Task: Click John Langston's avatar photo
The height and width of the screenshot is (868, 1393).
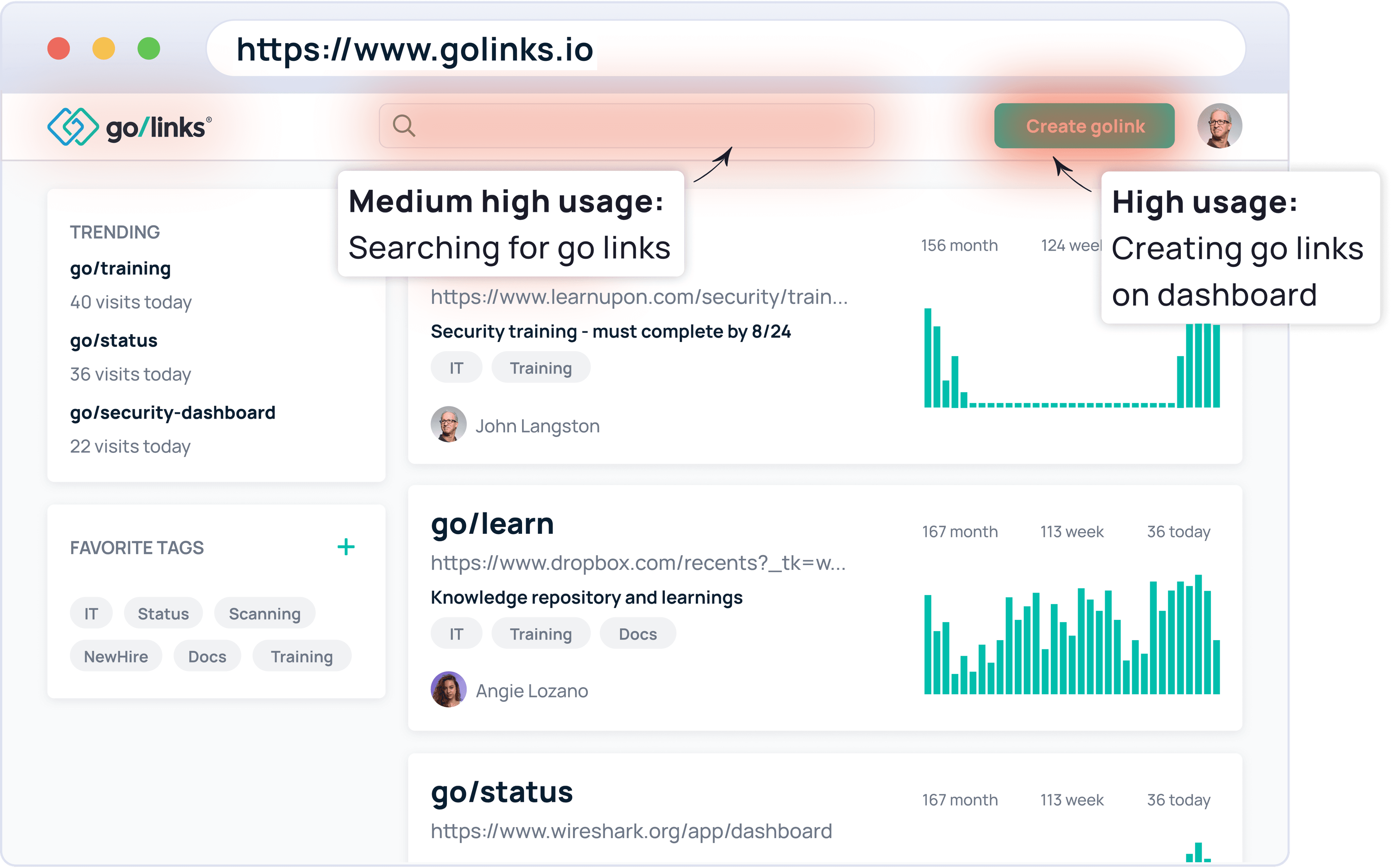Action: point(448,425)
